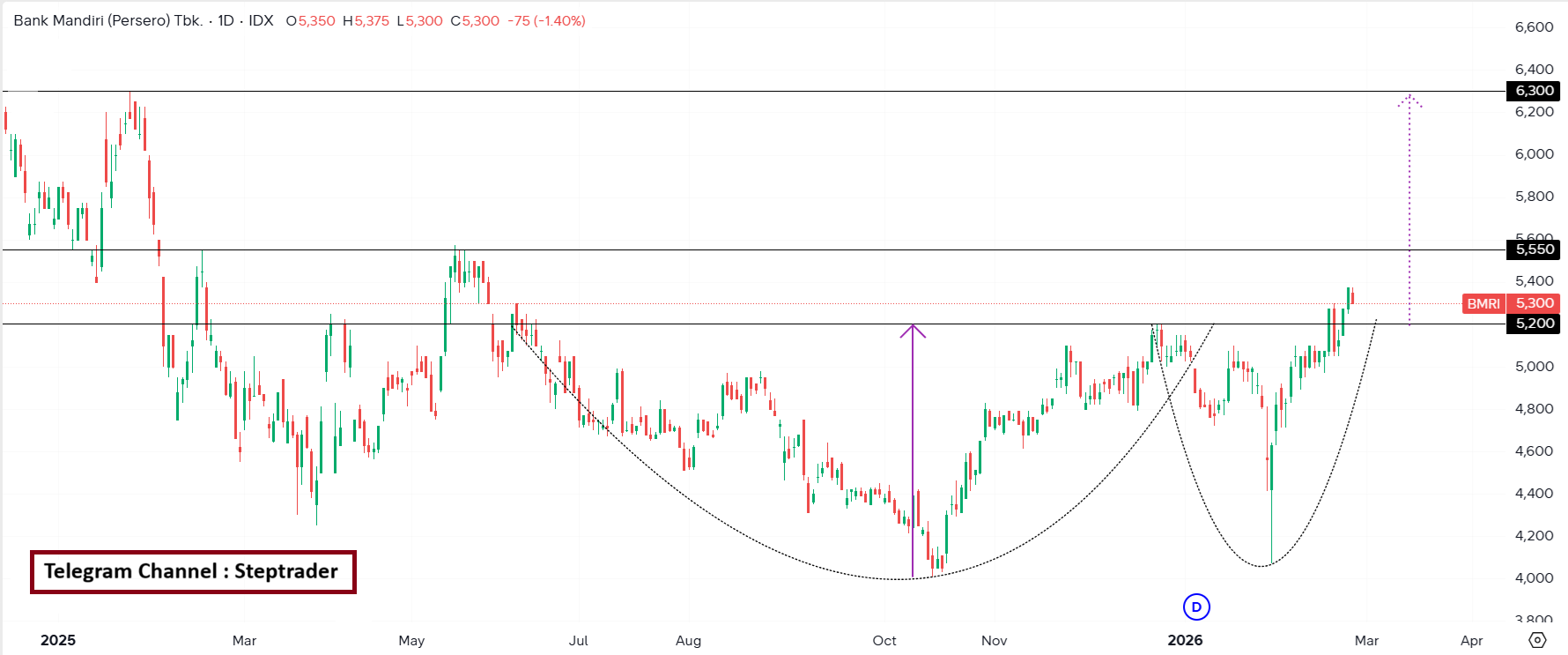The width and height of the screenshot is (1568, 655).
Task: Select the solid purple upward arrow's arrowhead
Action: 913,331
